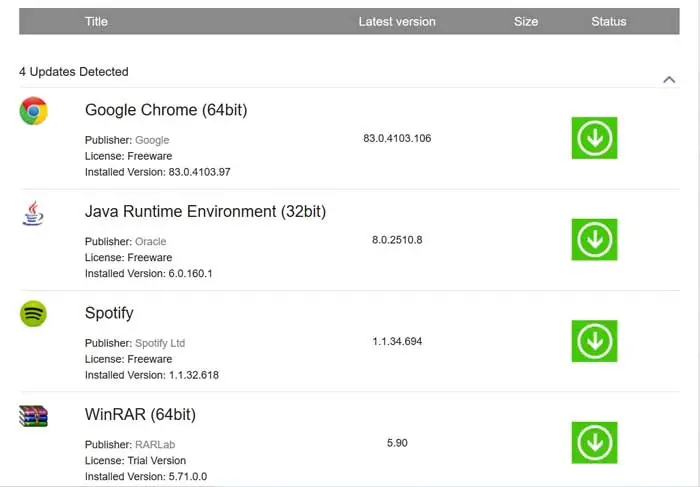
Task: Open the Oracle publisher link
Action: 151,242
